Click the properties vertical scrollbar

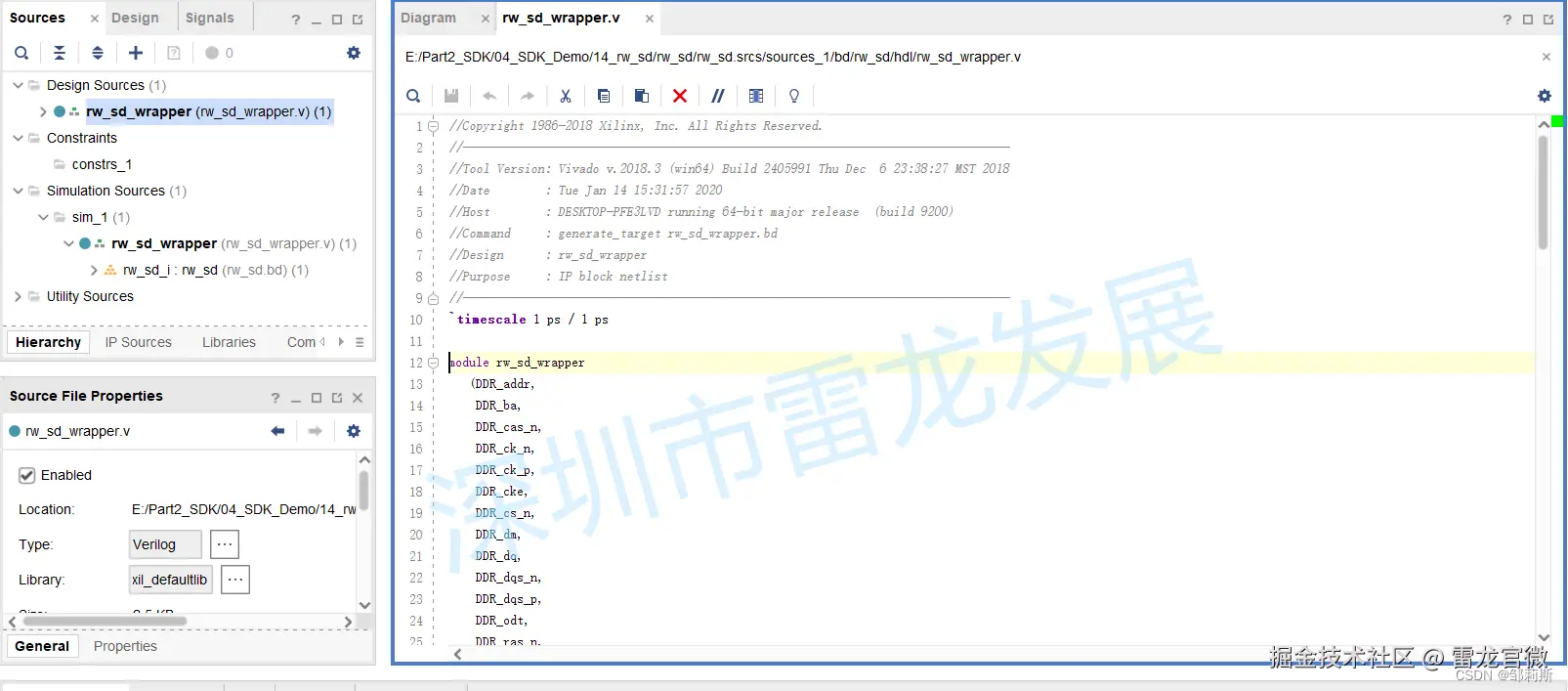click(363, 491)
